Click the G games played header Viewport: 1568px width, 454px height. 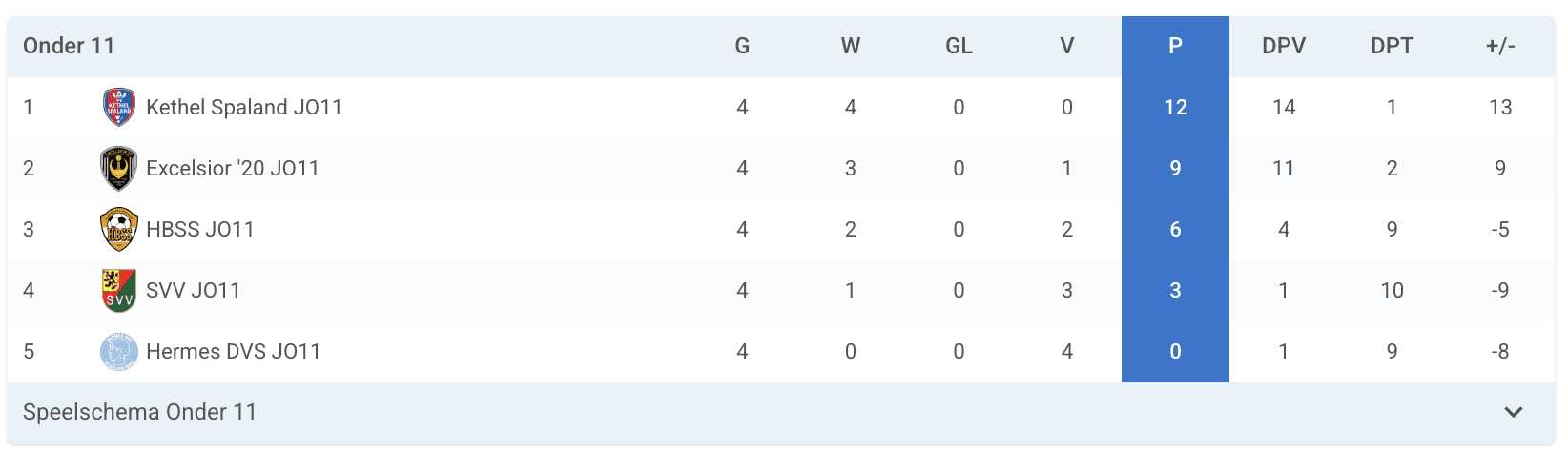742,46
